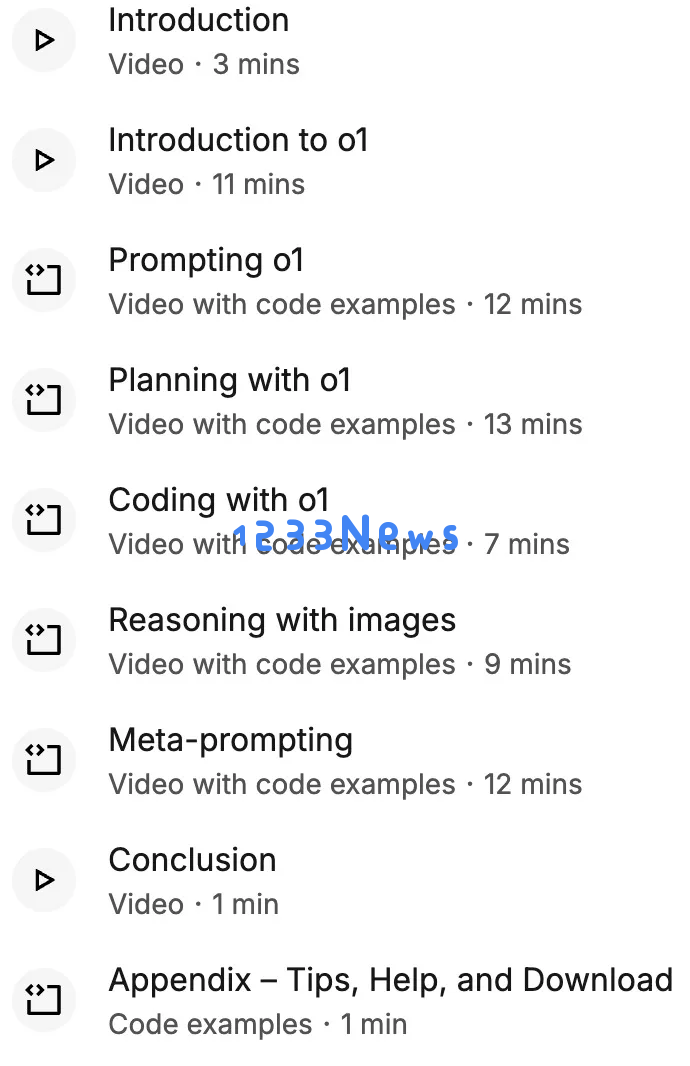
Task: Select the code icon beside Prompting o1
Action: 44,280
